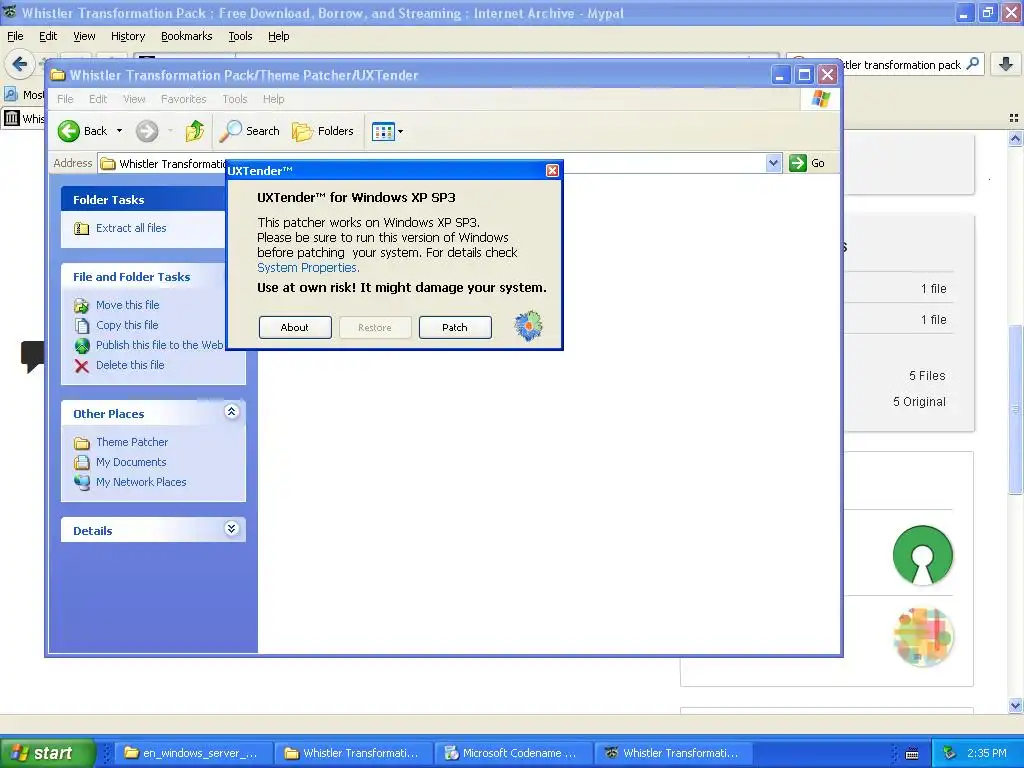Click the Mypal tab grid icon

pos(1014,118)
